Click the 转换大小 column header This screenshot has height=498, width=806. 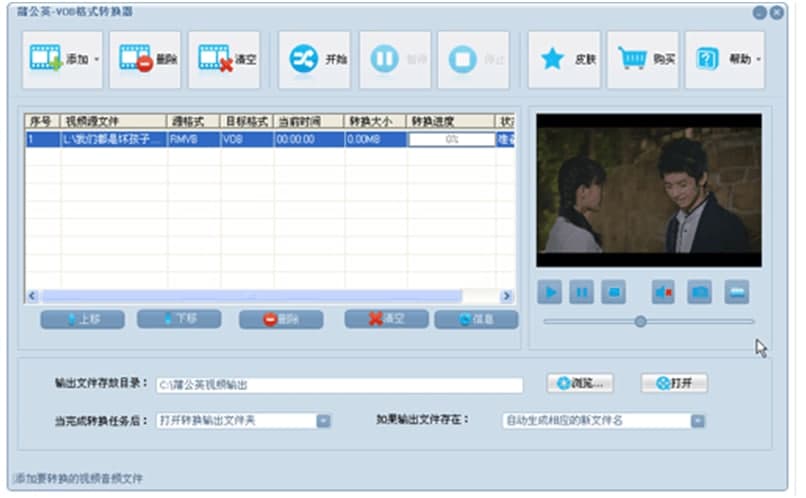click(375, 121)
